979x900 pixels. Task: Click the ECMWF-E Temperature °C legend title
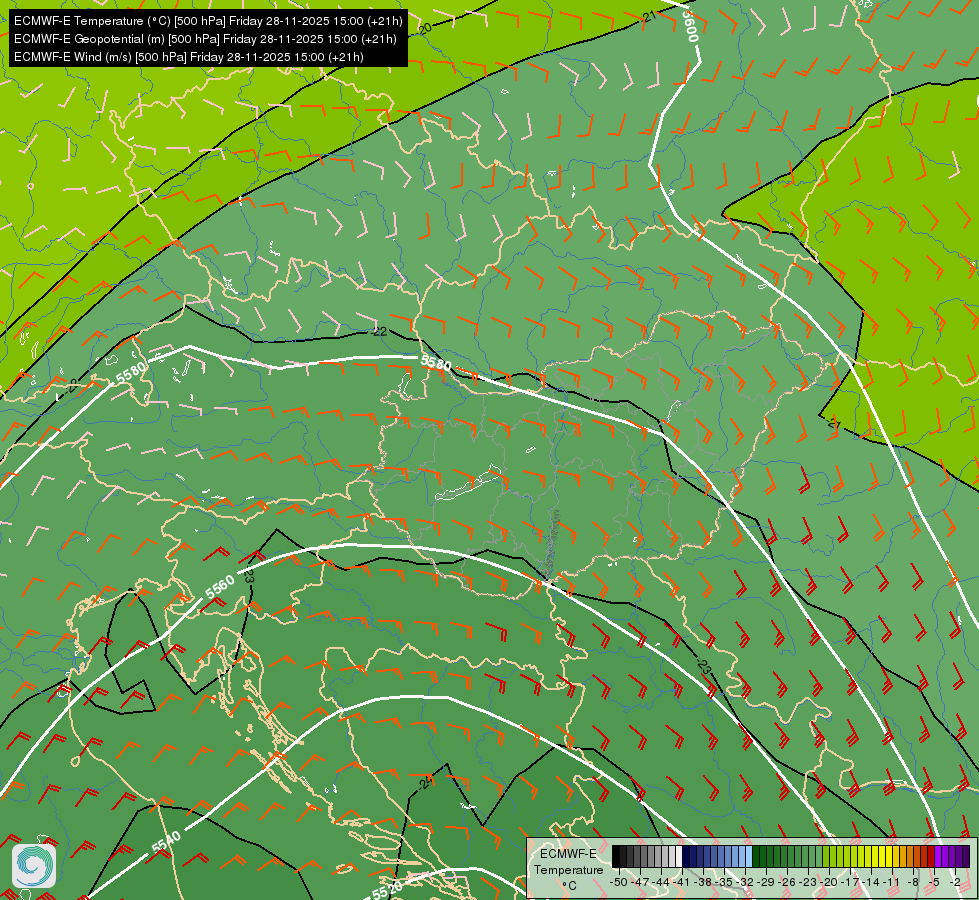pos(569,869)
